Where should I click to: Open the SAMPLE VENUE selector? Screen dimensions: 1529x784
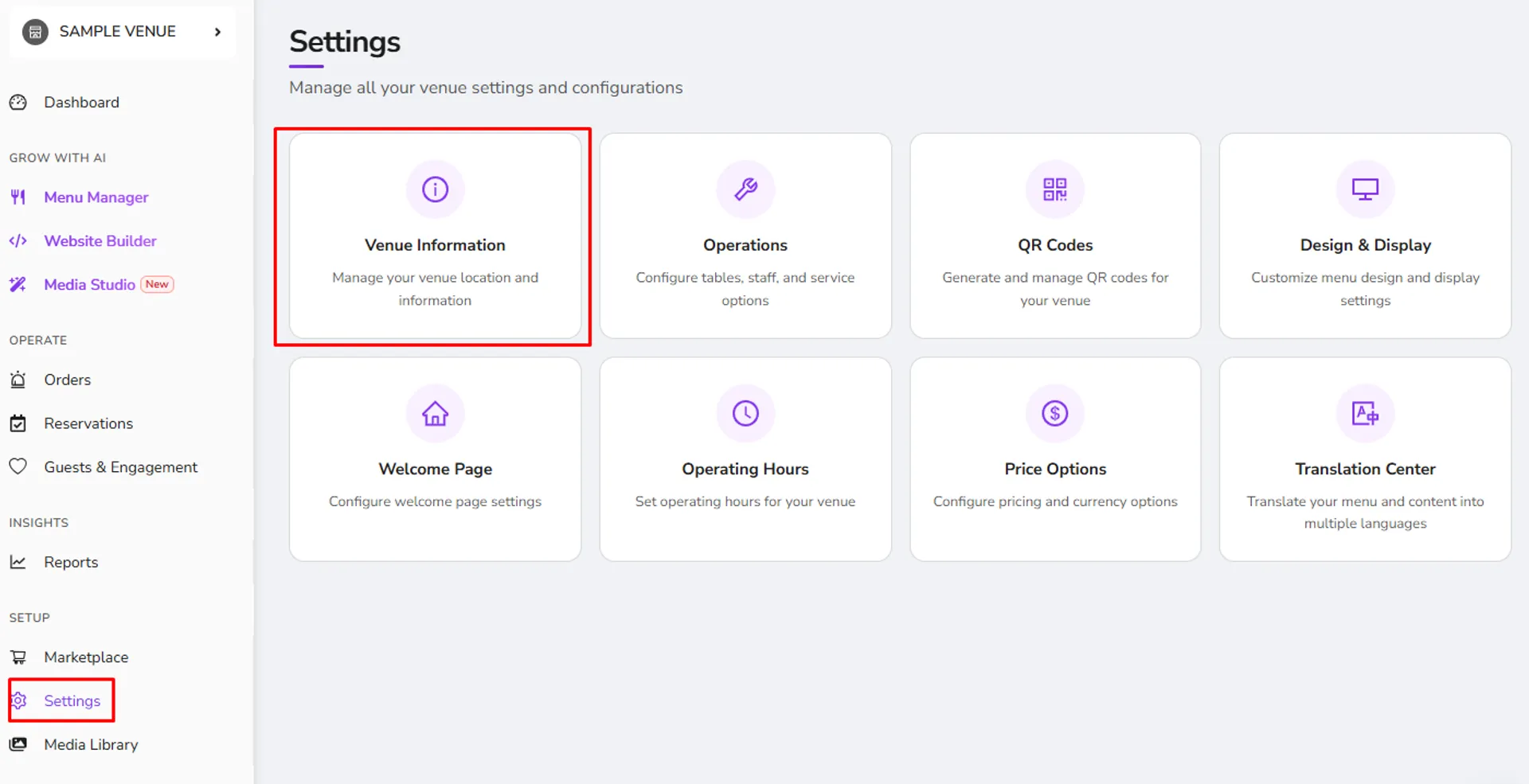122,32
